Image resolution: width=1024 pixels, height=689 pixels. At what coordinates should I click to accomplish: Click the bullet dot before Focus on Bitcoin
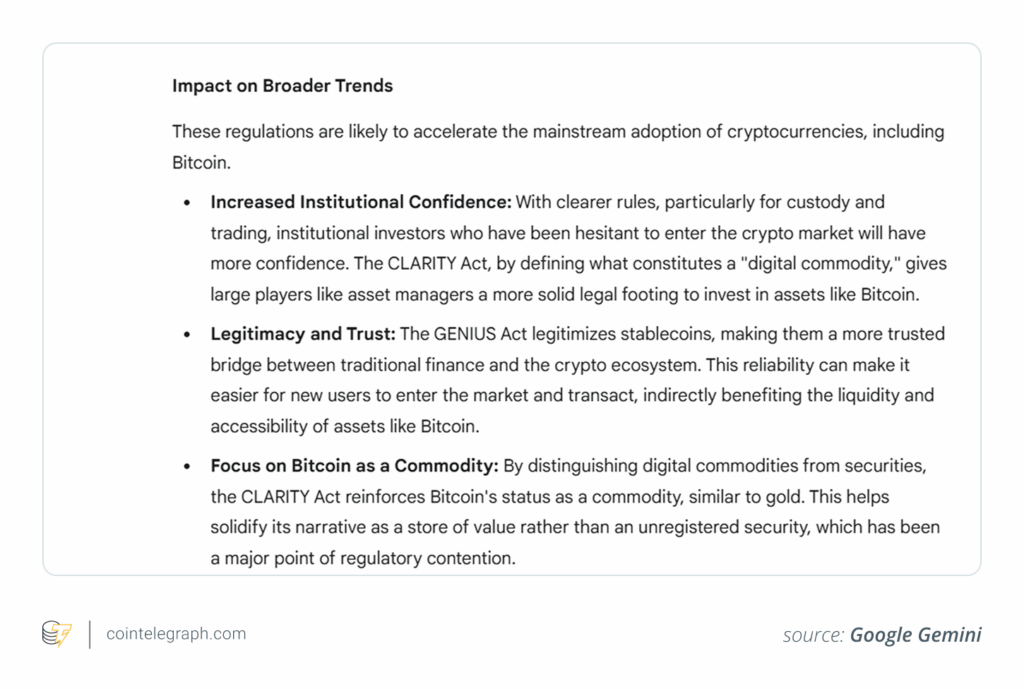coord(187,467)
